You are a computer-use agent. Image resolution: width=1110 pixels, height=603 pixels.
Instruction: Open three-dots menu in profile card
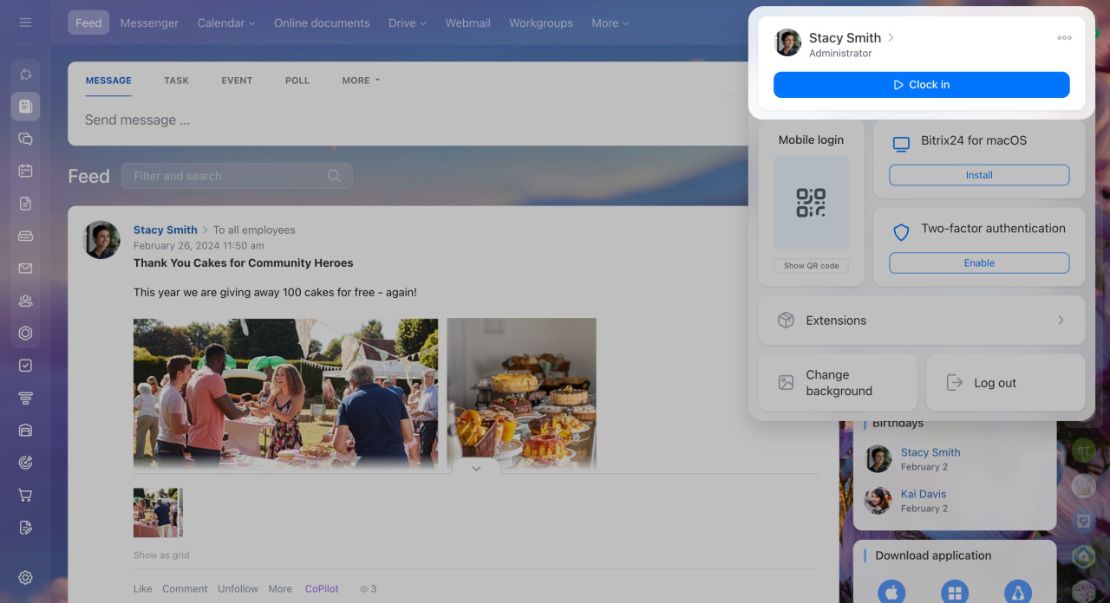(1064, 38)
